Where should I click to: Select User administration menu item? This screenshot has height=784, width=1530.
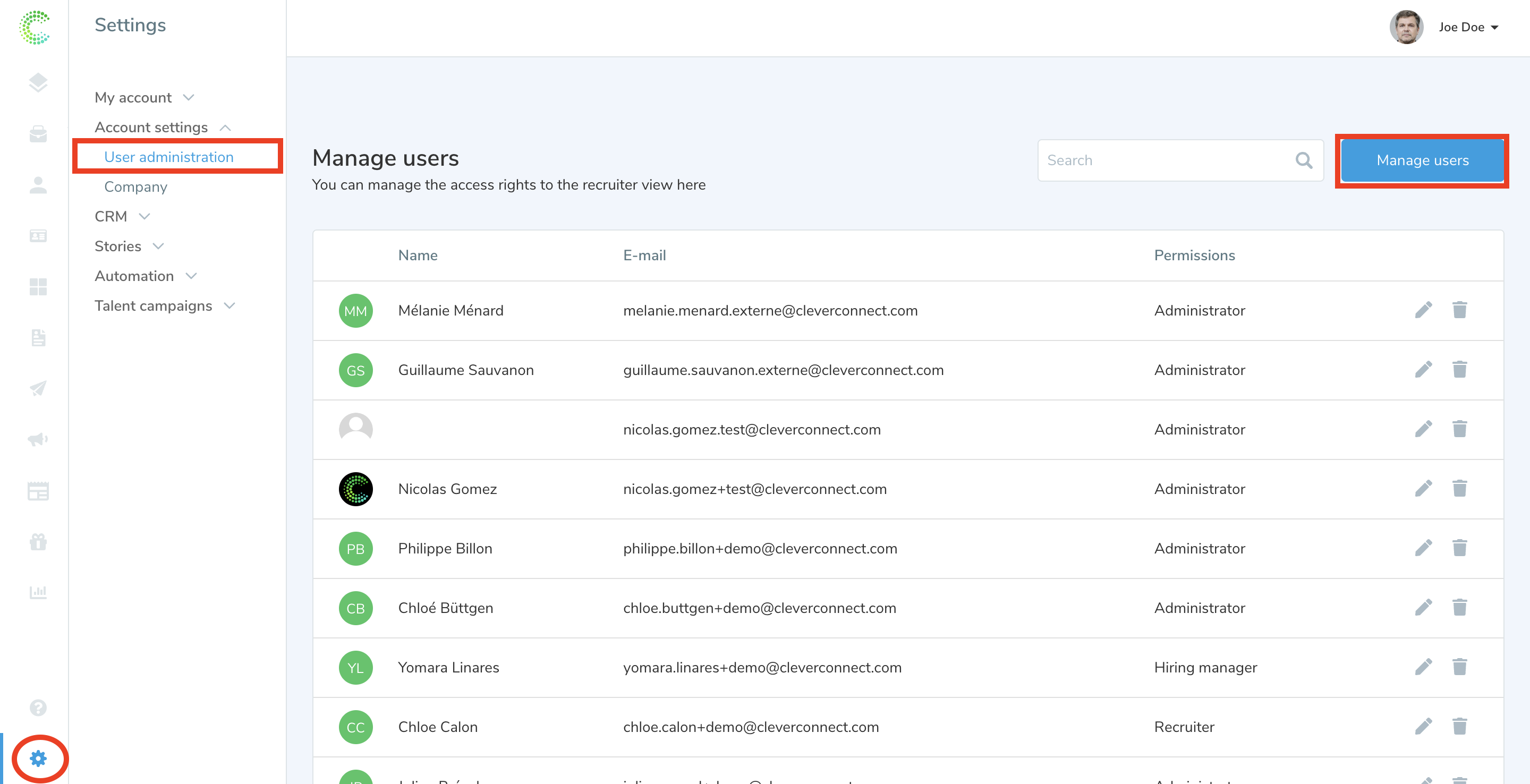coord(169,157)
